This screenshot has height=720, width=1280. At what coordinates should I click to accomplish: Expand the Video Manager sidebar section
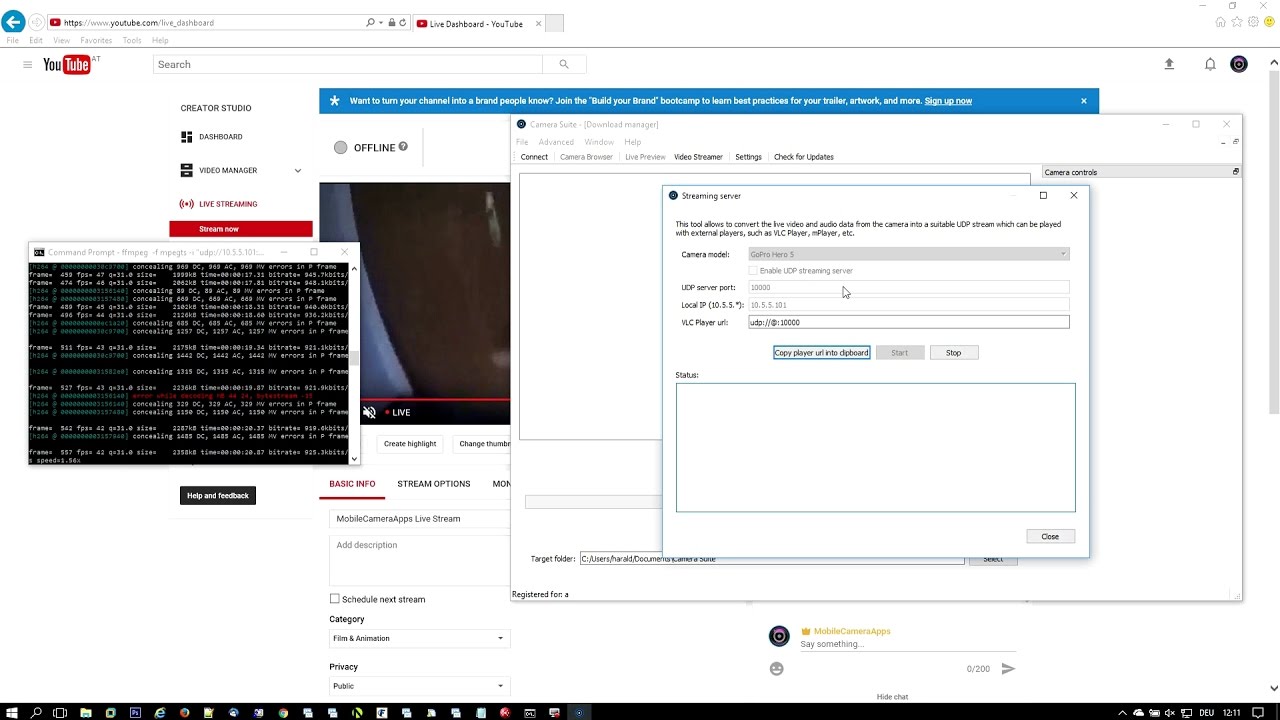coord(297,171)
